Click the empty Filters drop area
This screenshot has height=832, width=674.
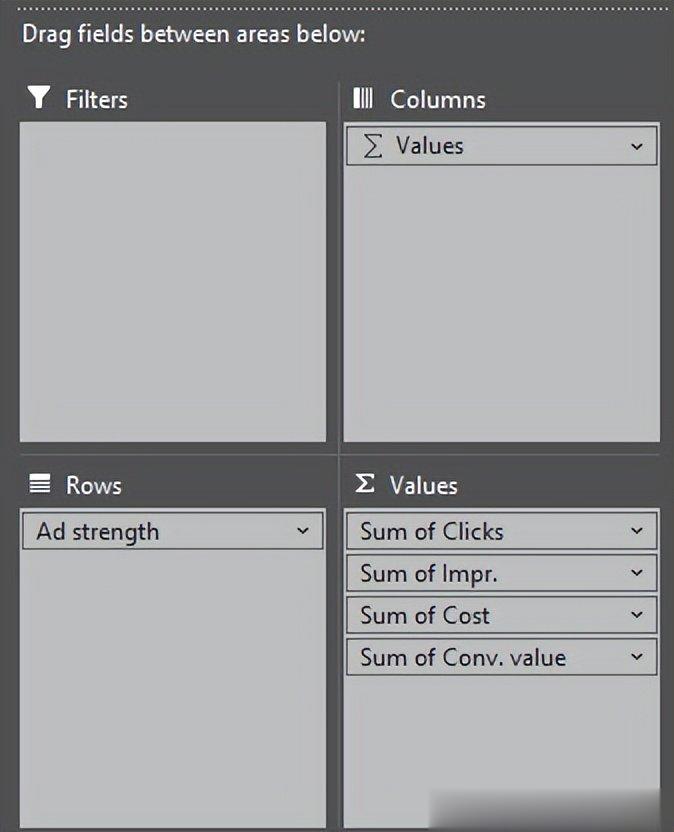pyautogui.click(x=172, y=282)
